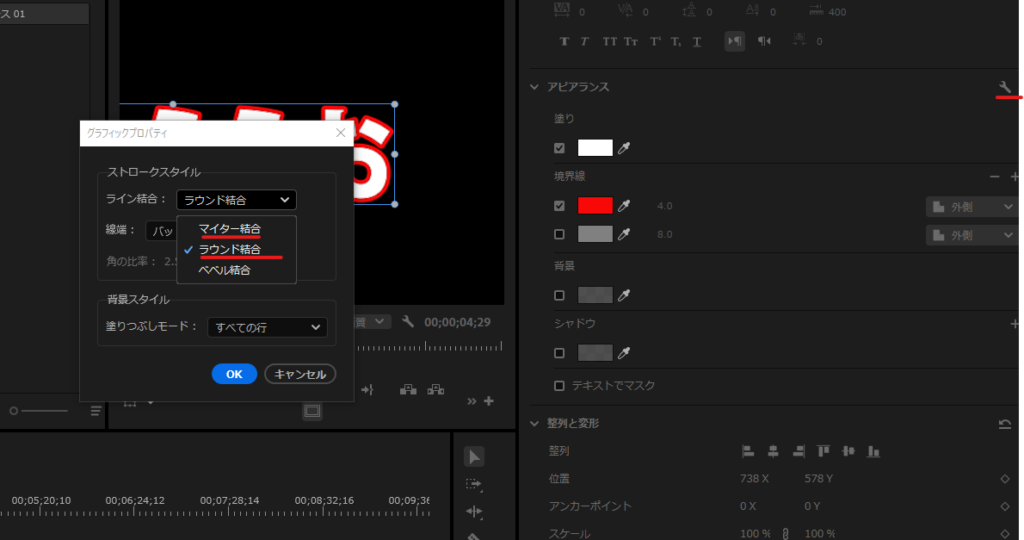Open the 塗りつぶしモード dropdown
This screenshot has height=540, width=1024.
tap(267, 327)
